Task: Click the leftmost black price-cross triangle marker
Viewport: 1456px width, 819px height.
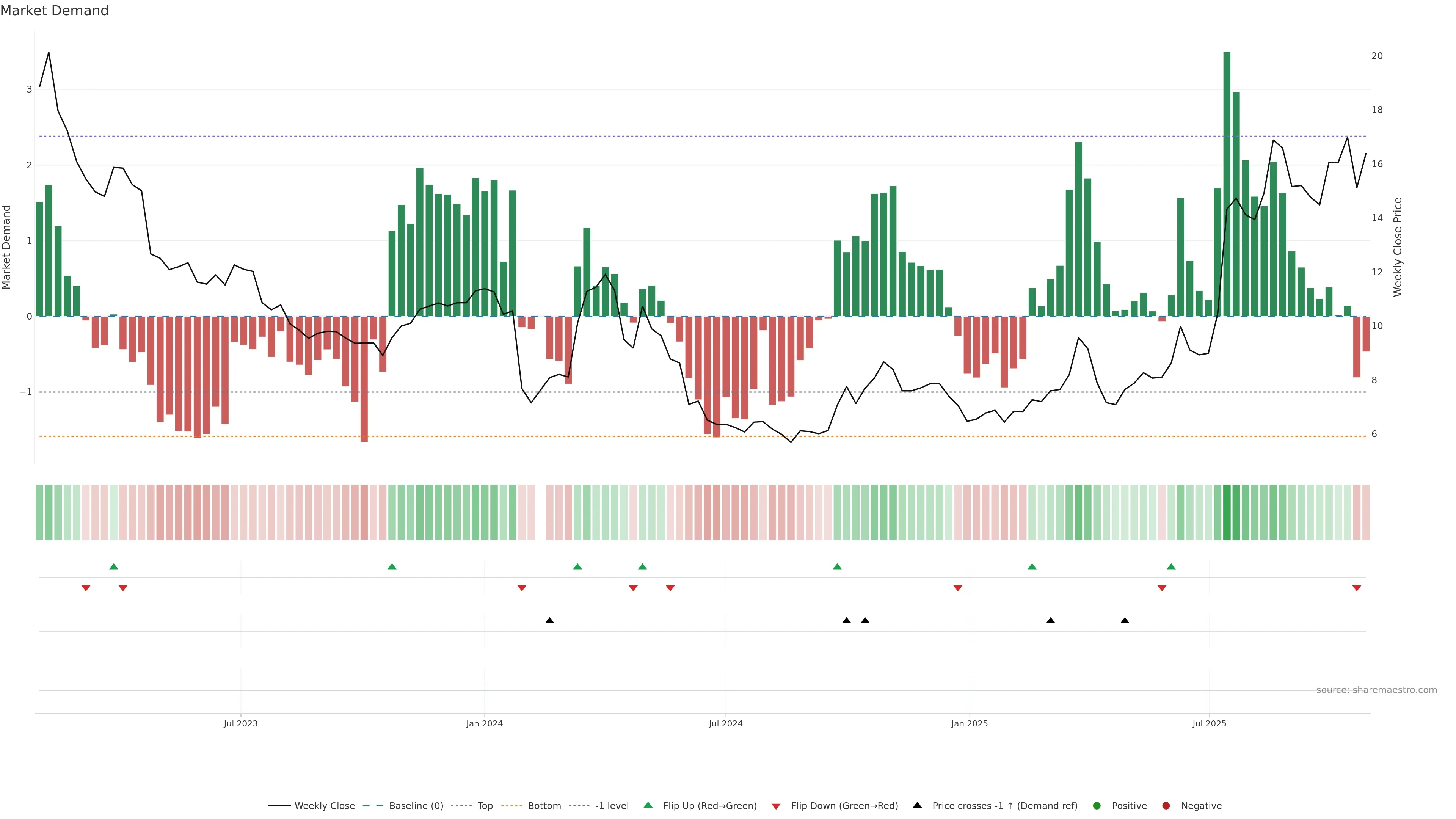Action: 549,621
